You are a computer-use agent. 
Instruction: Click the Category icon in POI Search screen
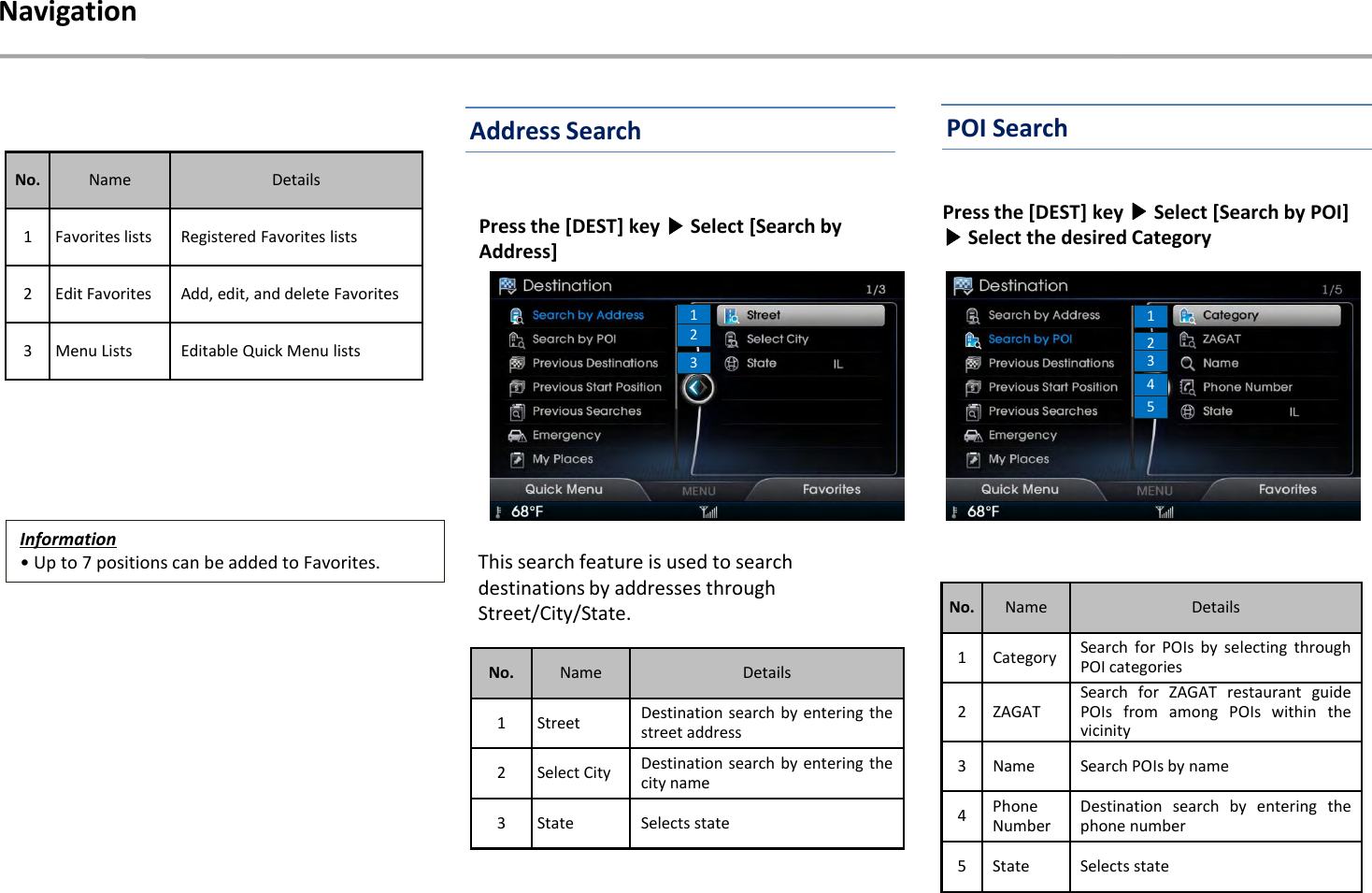[1188, 316]
